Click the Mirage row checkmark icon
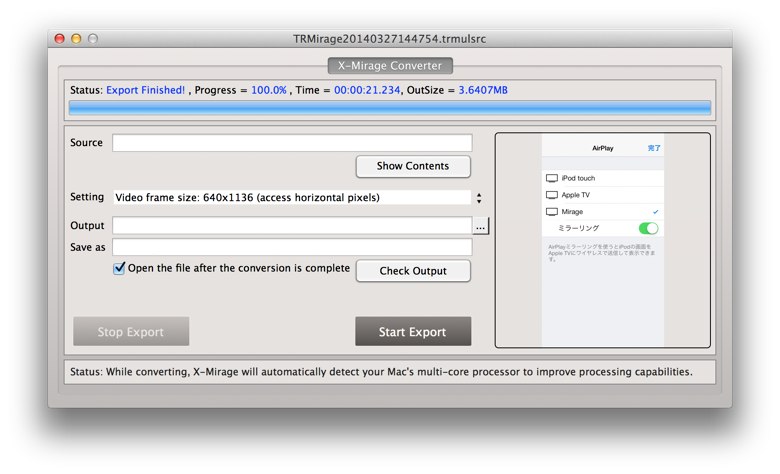The image size is (780, 474). point(656,212)
